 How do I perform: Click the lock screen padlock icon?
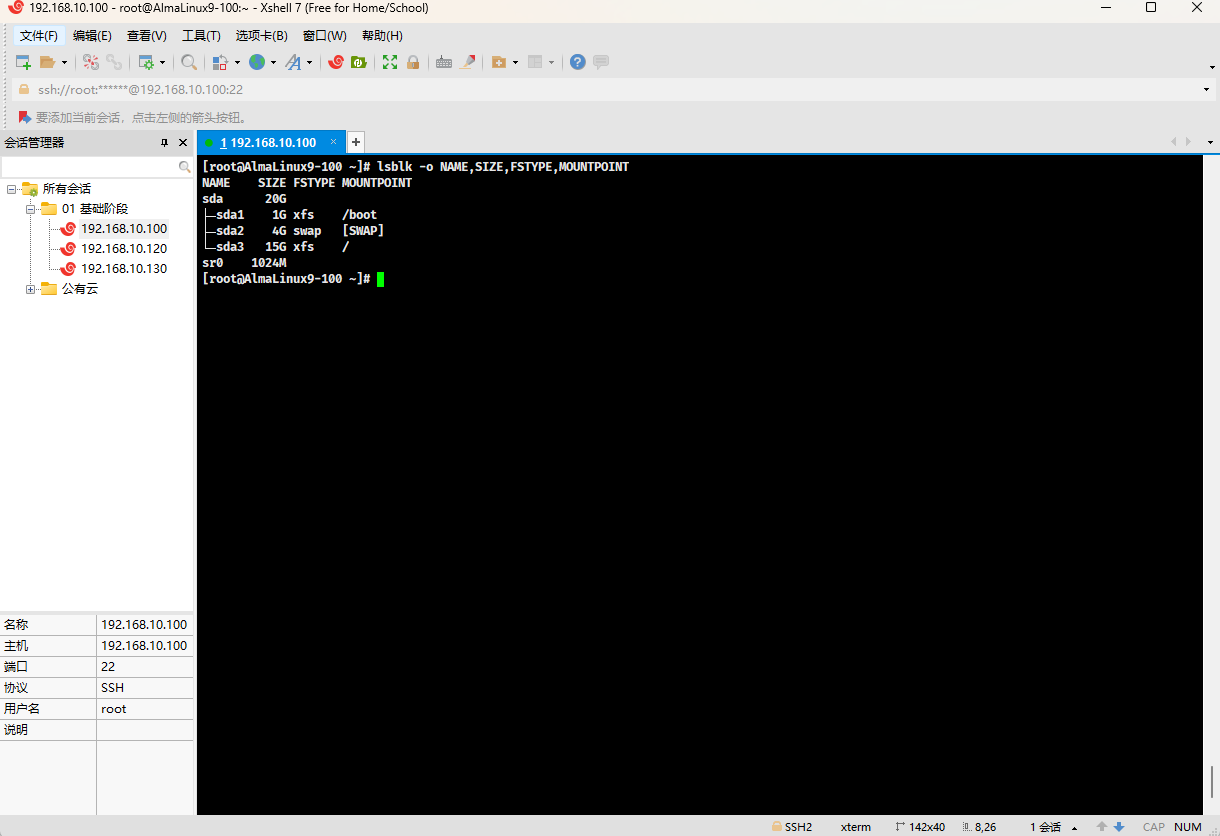pyautogui.click(x=412, y=62)
